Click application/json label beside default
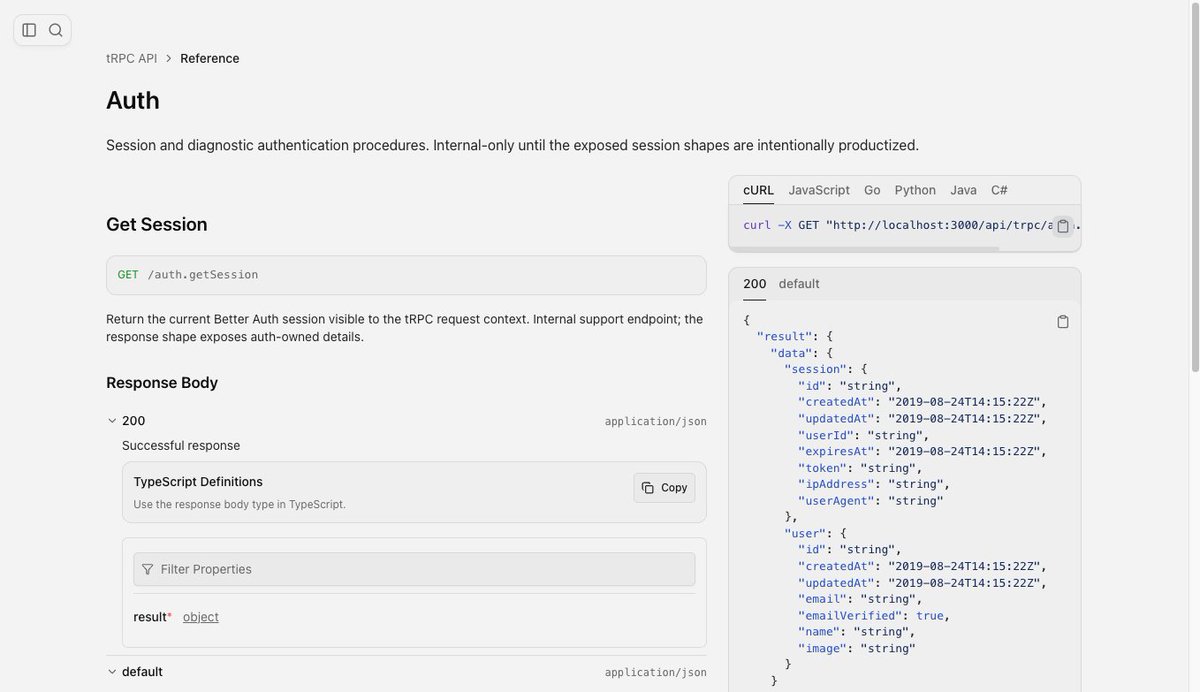This screenshot has height=692, width=1200. point(656,673)
